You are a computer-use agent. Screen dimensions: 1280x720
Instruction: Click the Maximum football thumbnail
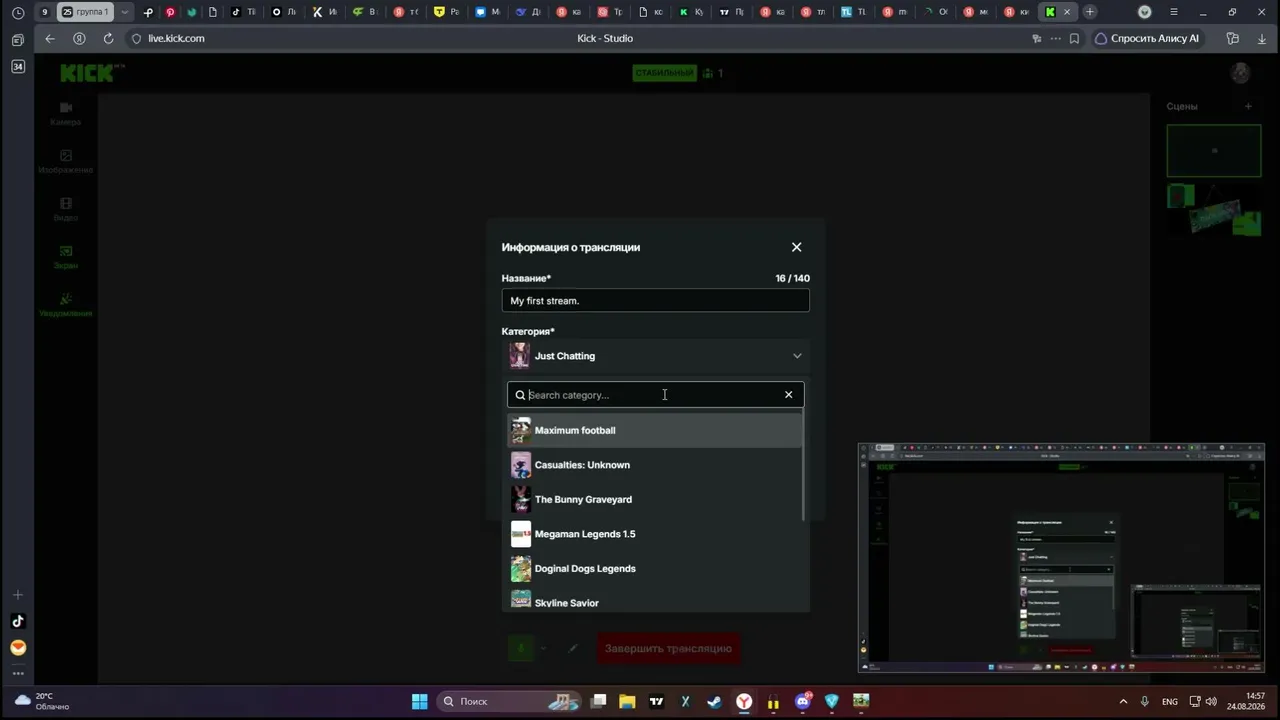click(521, 430)
